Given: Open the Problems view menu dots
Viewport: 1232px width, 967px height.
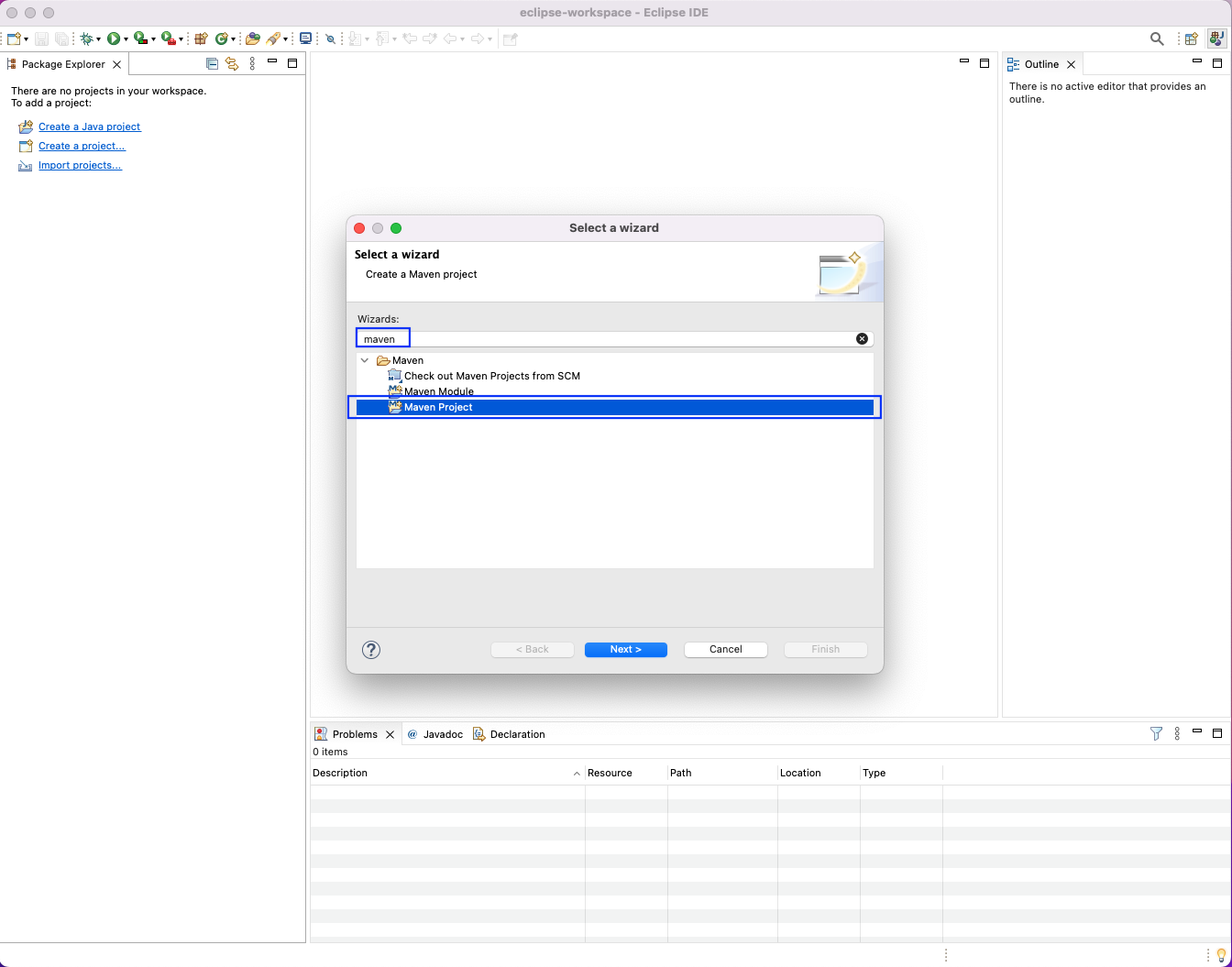Looking at the screenshot, I should [x=1177, y=733].
